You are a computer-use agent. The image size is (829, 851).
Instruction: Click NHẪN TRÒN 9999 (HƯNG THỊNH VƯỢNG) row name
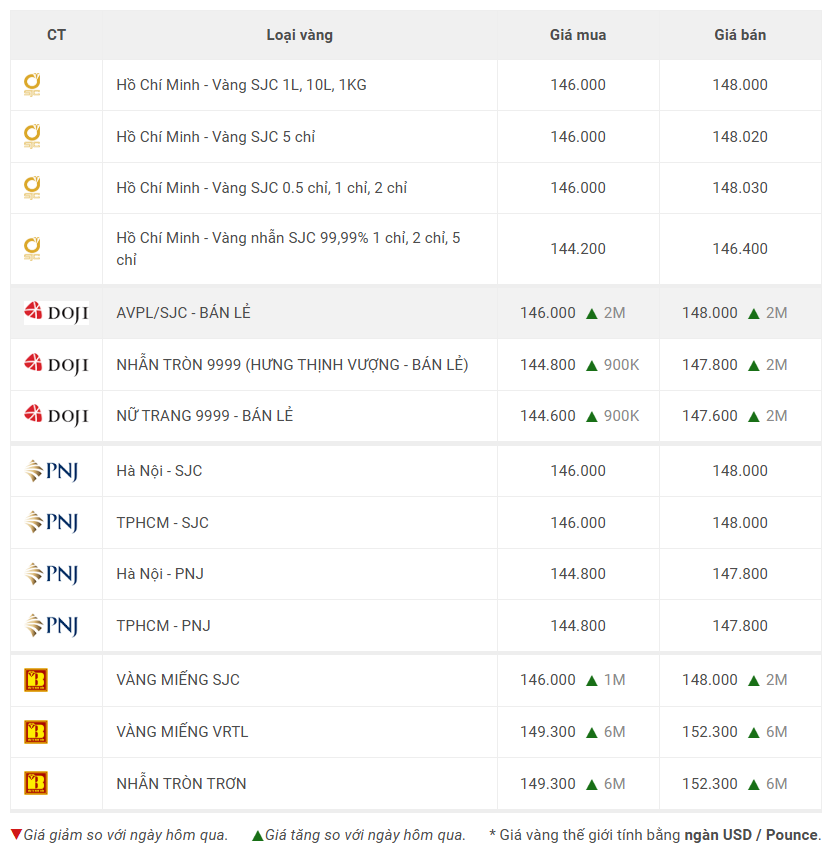point(292,365)
